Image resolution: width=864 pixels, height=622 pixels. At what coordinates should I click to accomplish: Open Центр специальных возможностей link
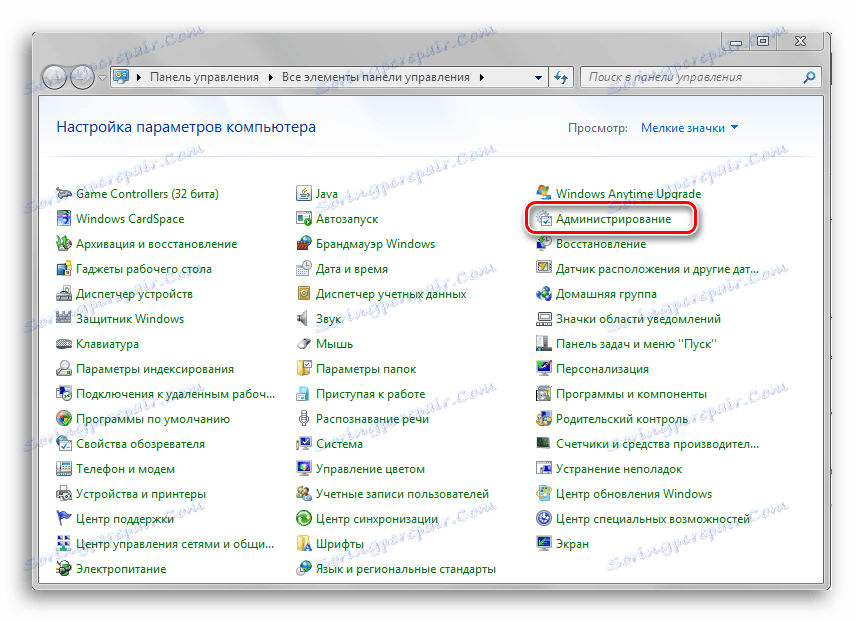tap(652, 518)
